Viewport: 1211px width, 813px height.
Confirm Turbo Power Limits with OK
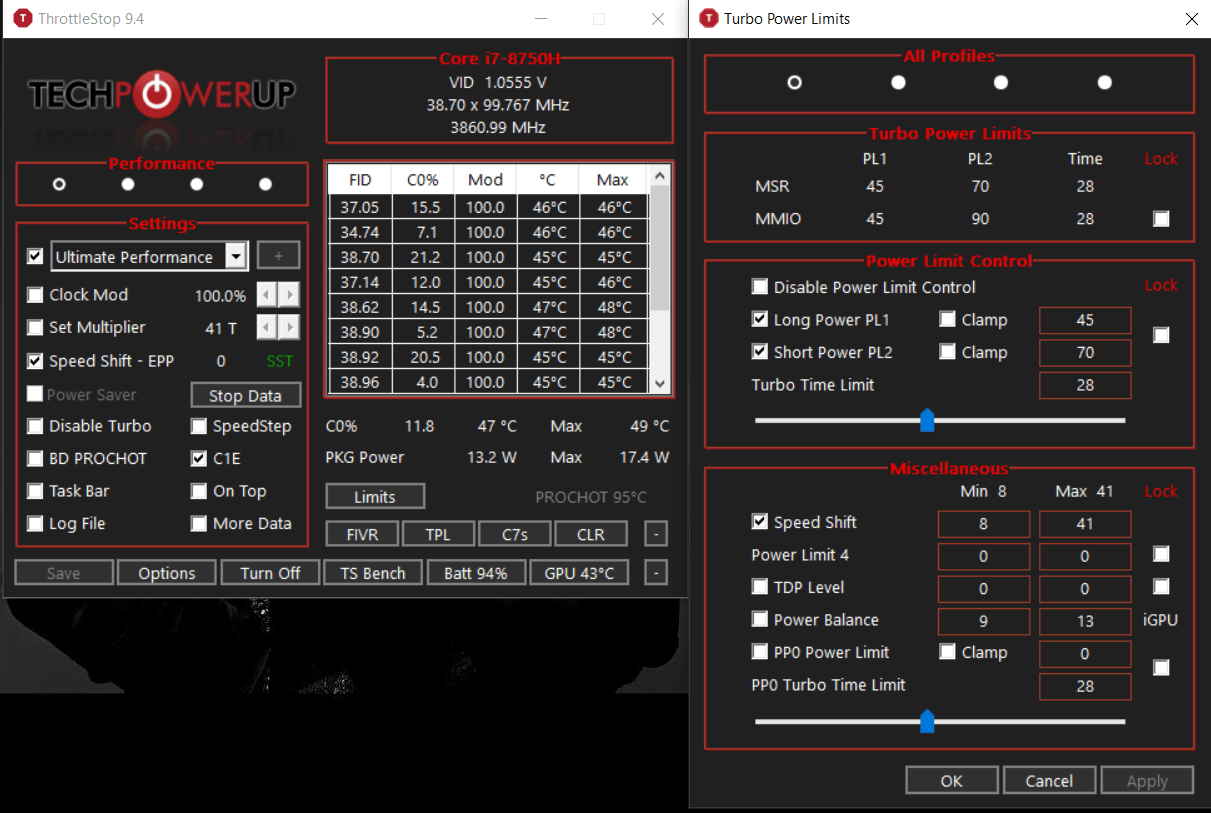[951, 779]
